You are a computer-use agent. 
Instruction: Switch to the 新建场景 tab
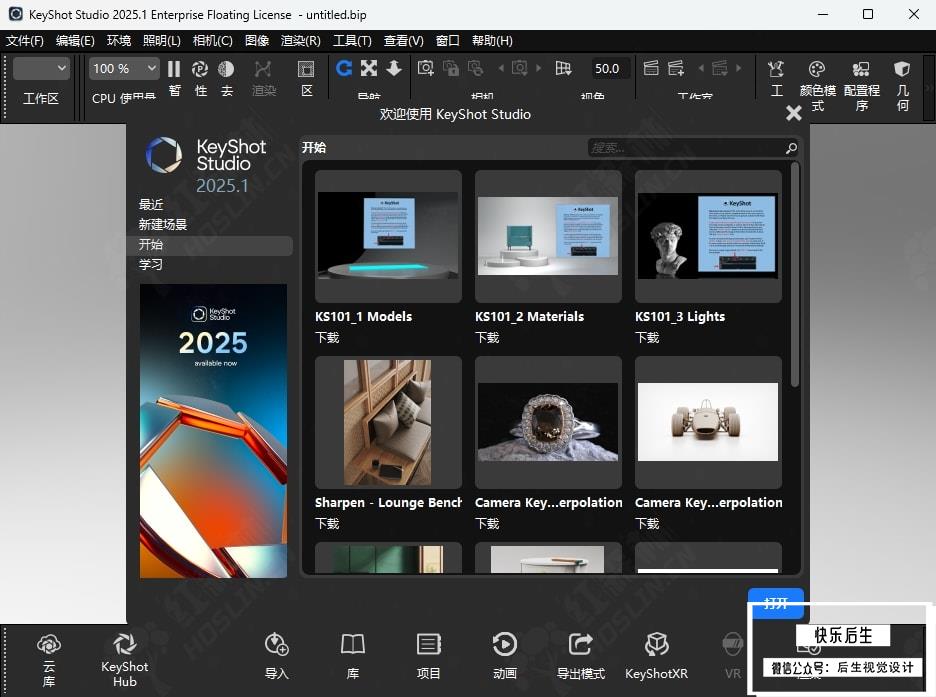click(163, 224)
